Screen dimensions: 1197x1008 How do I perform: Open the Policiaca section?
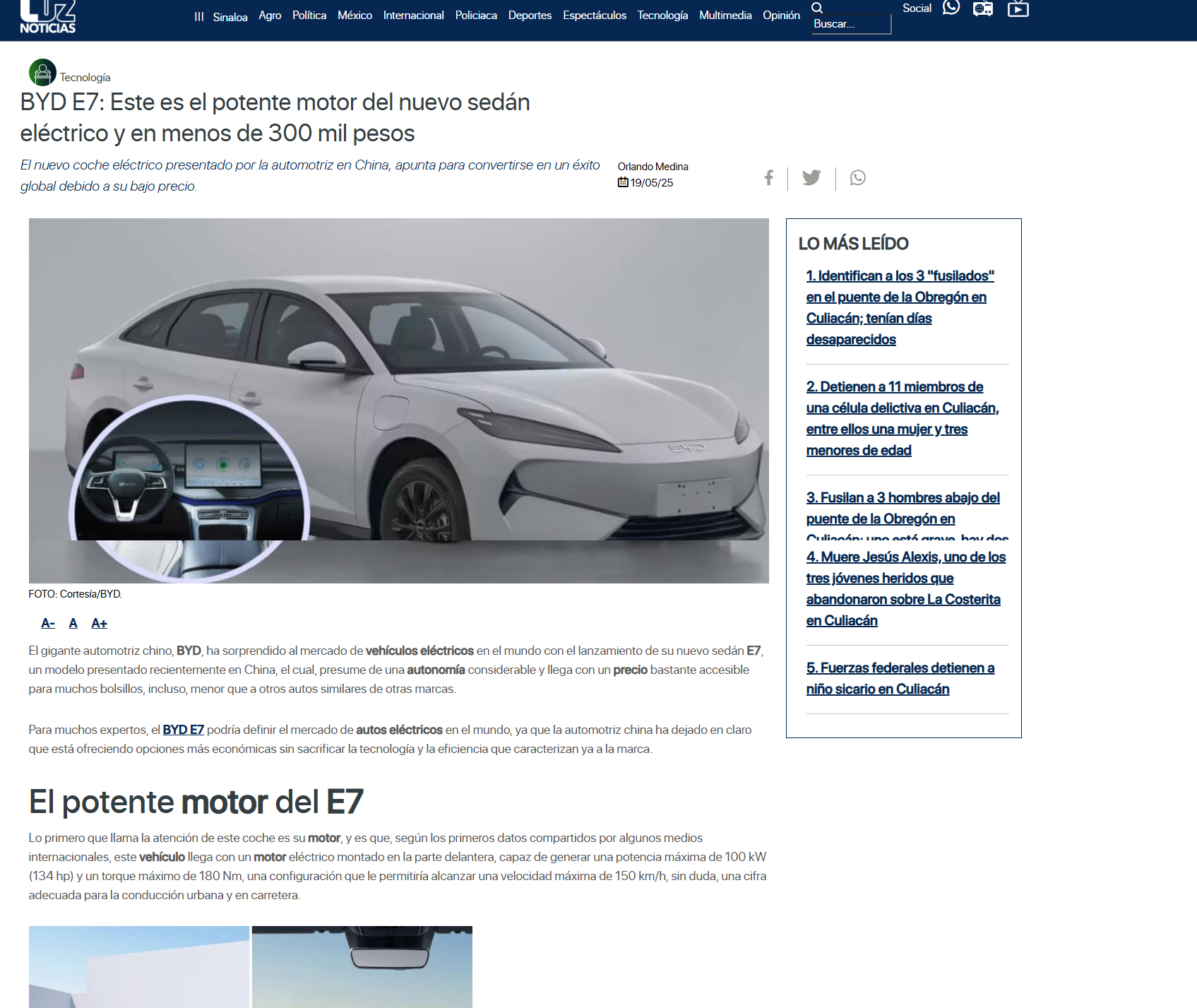tap(476, 15)
